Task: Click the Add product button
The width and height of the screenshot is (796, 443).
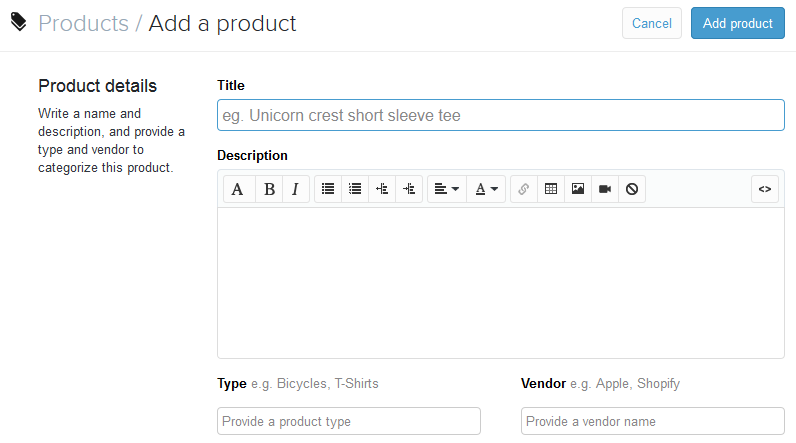Action: tap(738, 23)
